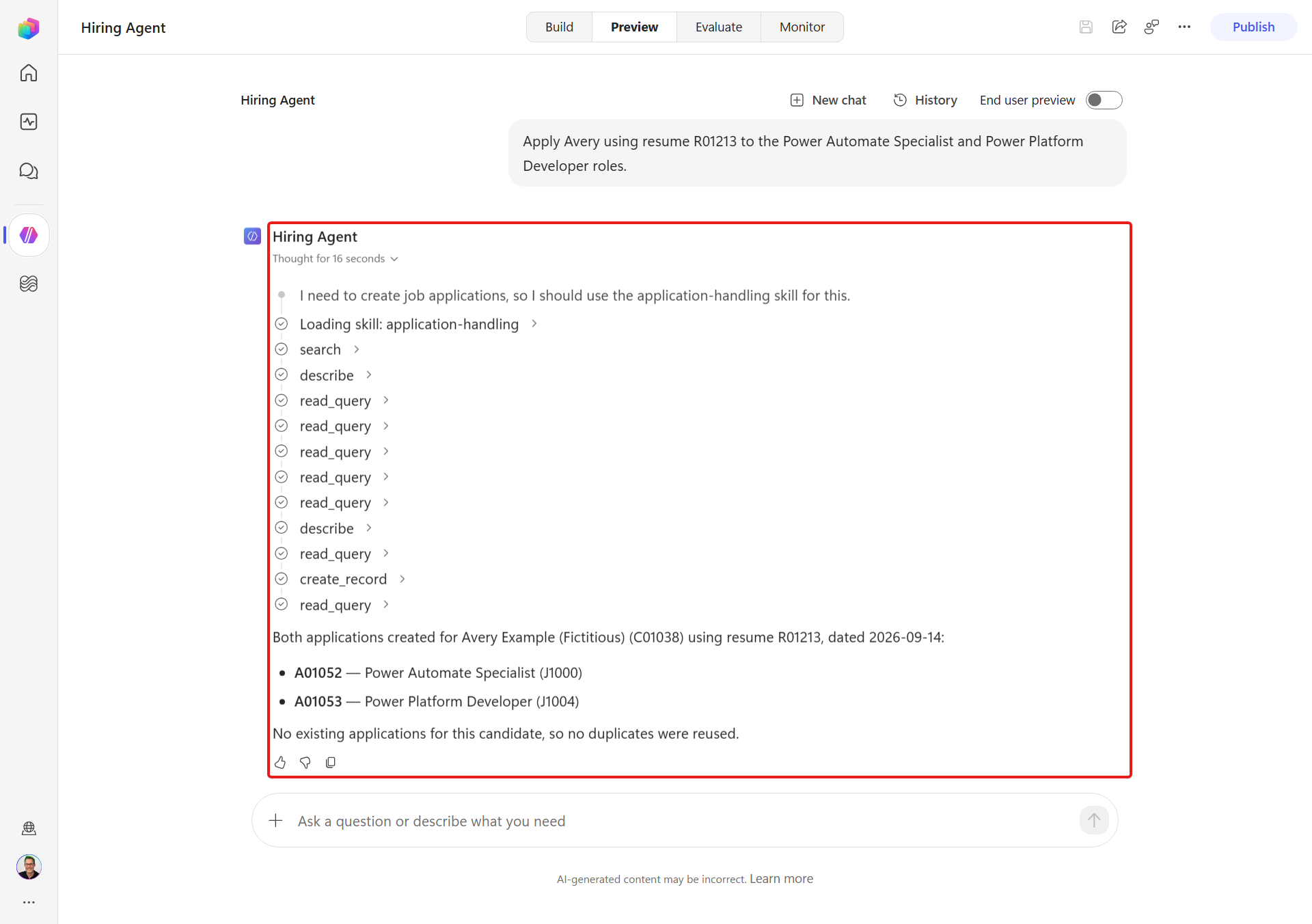
Task: Open the user profile avatar
Action: coord(29,867)
